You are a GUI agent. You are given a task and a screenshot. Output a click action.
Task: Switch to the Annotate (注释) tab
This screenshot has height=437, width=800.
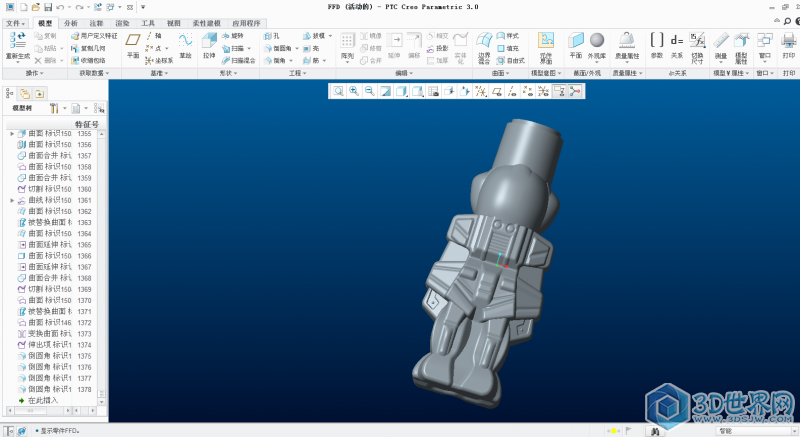[x=96, y=23]
